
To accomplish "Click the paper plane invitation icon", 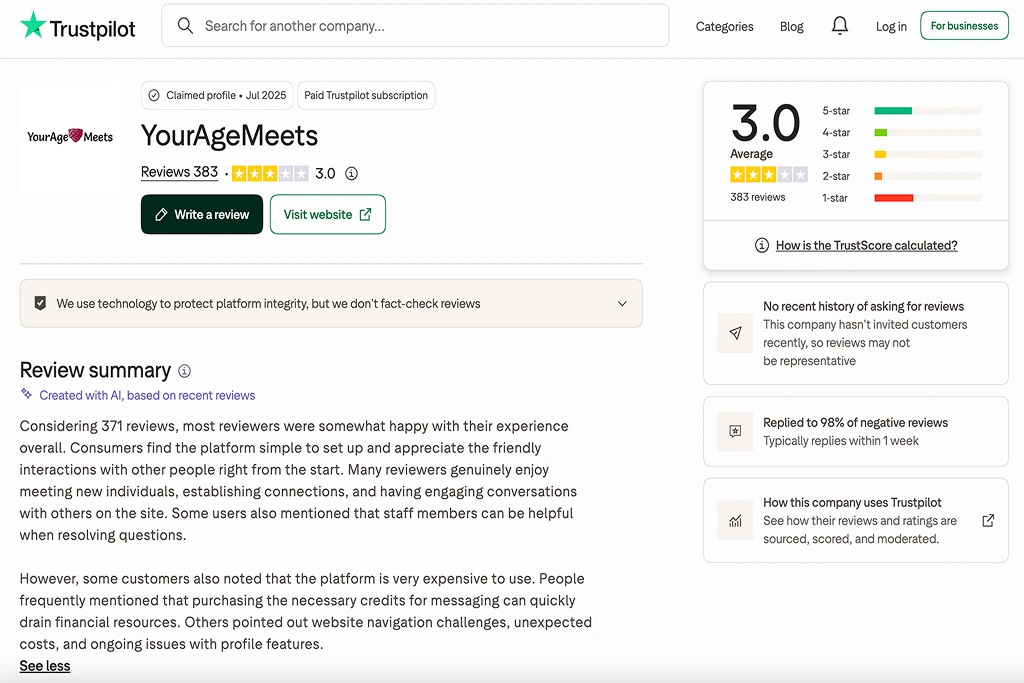I will 735,333.
